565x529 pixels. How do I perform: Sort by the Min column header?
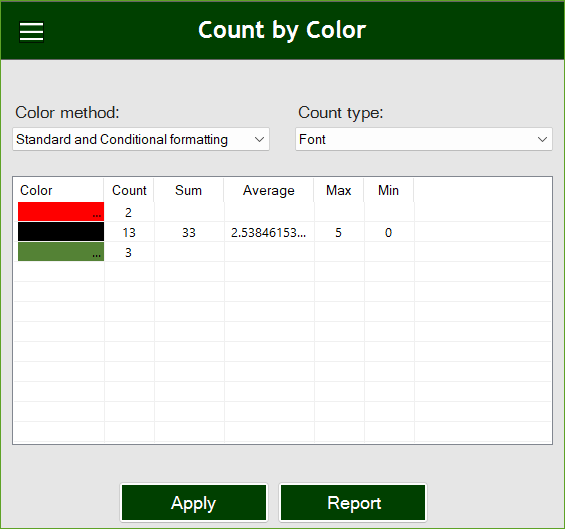point(389,190)
